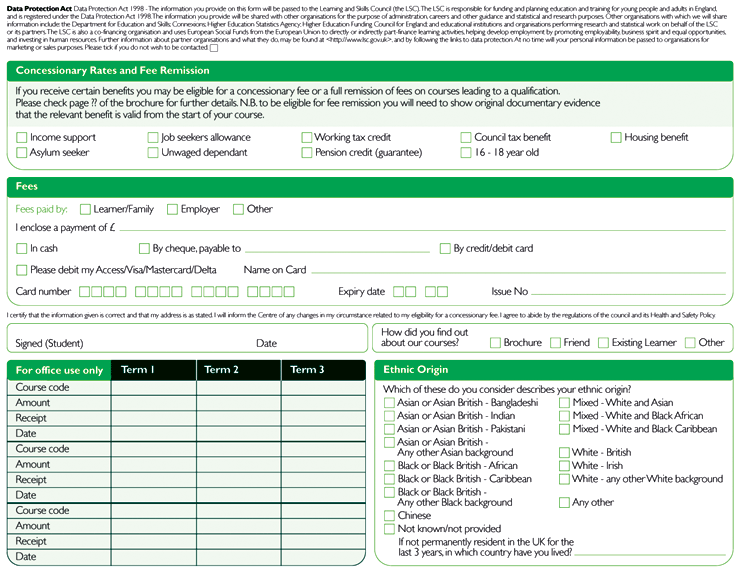
Task: Select Employer as fee payer
Action: pos(172,209)
